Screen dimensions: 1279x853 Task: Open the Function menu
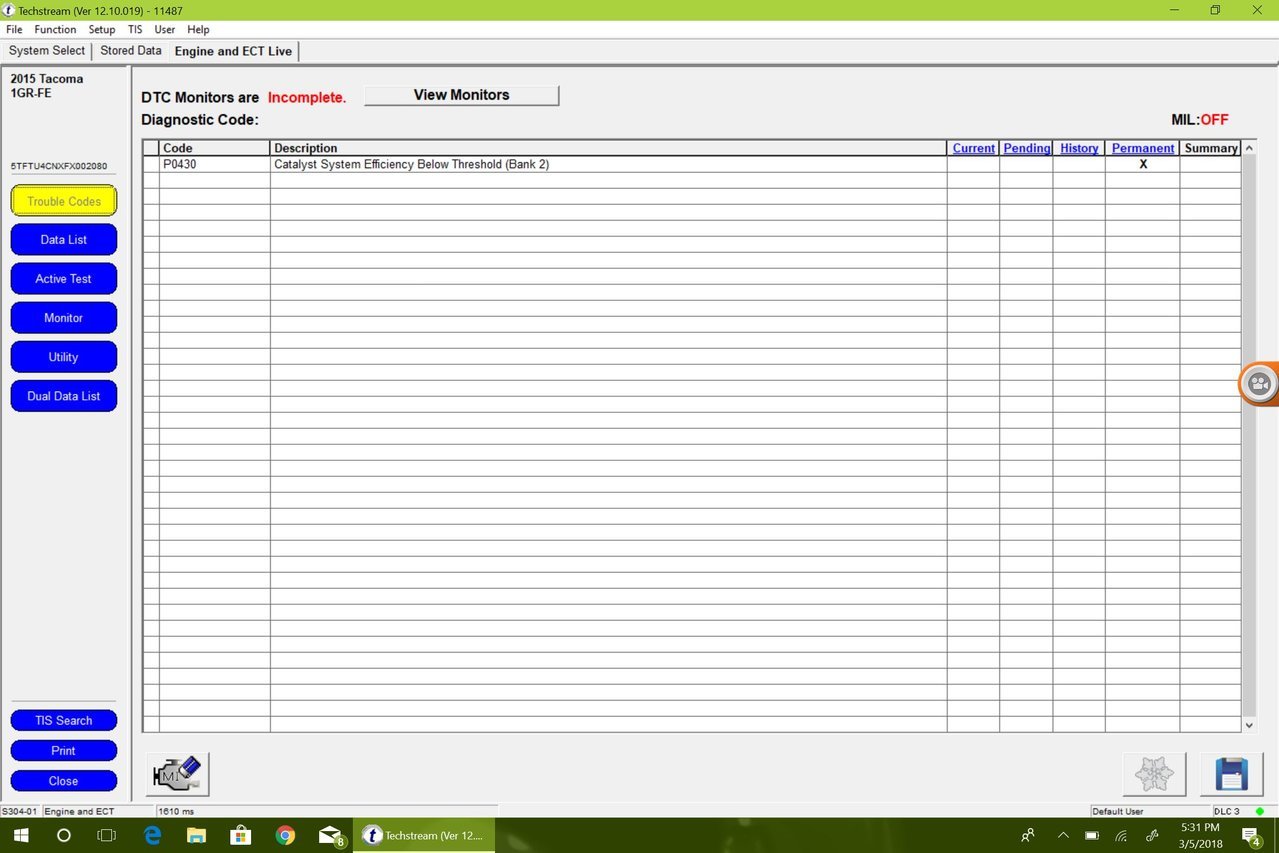(55, 30)
